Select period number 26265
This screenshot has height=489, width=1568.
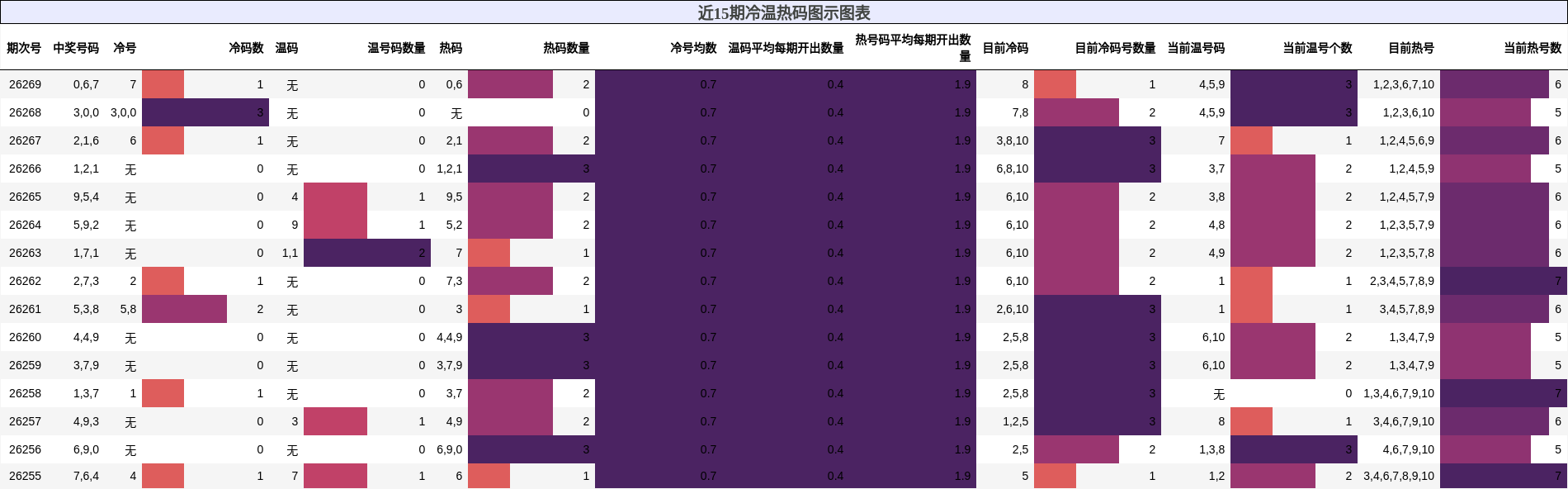click(25, 197)
